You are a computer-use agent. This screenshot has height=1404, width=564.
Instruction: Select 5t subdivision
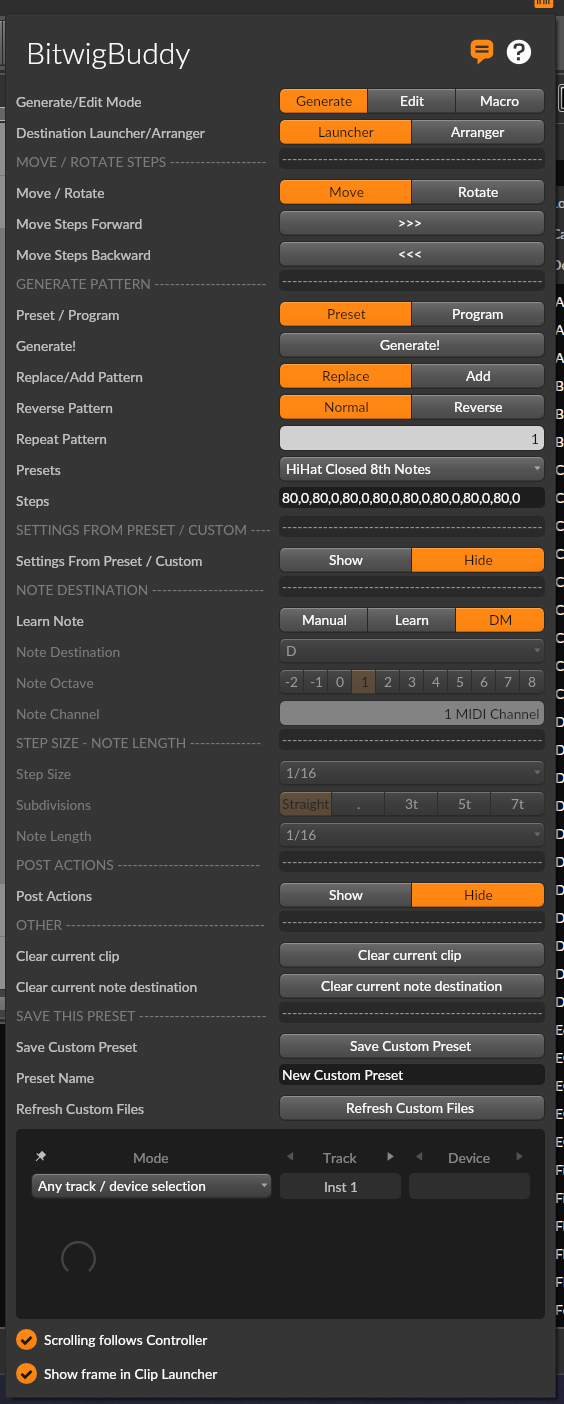click(464, 804)
